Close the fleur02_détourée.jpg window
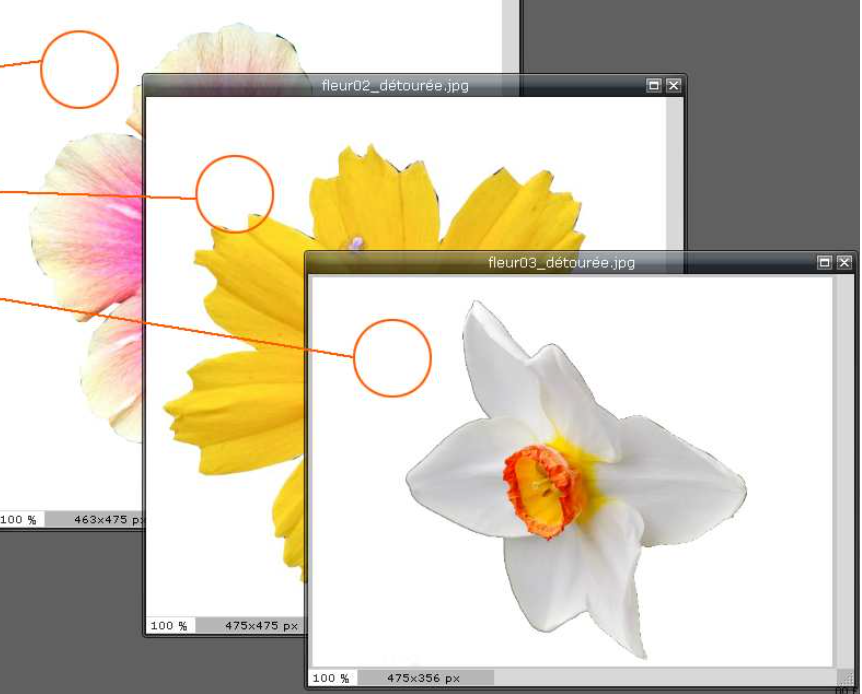This screenshot has height=694, width=862. click(x=673, y=85)
